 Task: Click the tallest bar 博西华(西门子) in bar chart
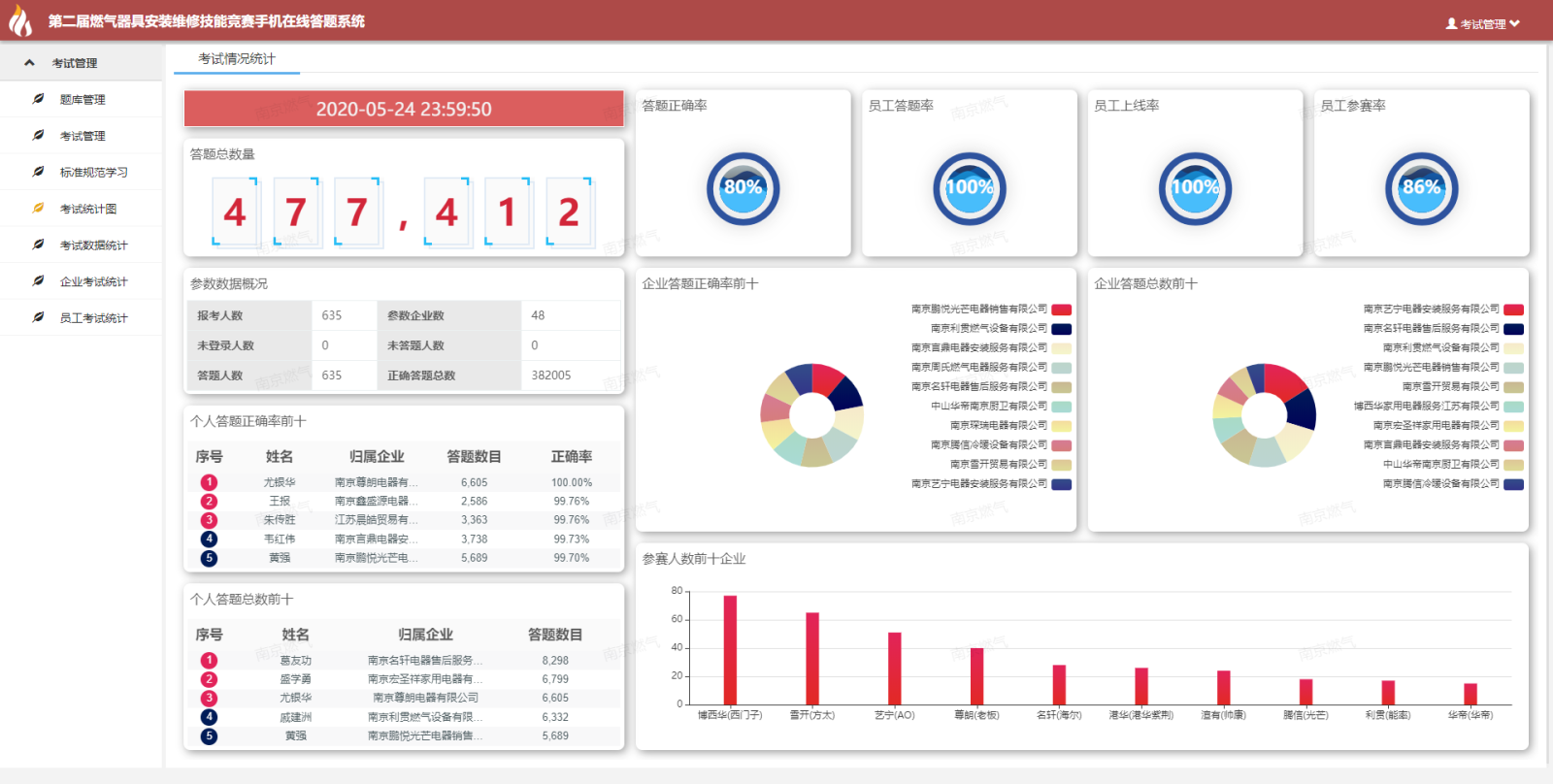coord(730,649)
